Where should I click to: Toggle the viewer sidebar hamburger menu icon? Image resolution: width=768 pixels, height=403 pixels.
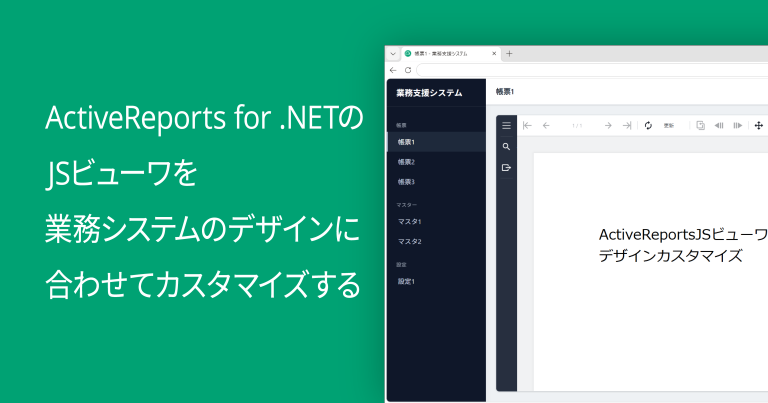pos(506,126)
